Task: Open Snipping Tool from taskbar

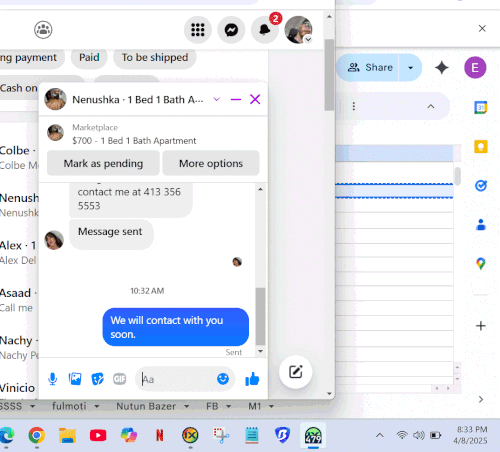Action: point(221,435)
